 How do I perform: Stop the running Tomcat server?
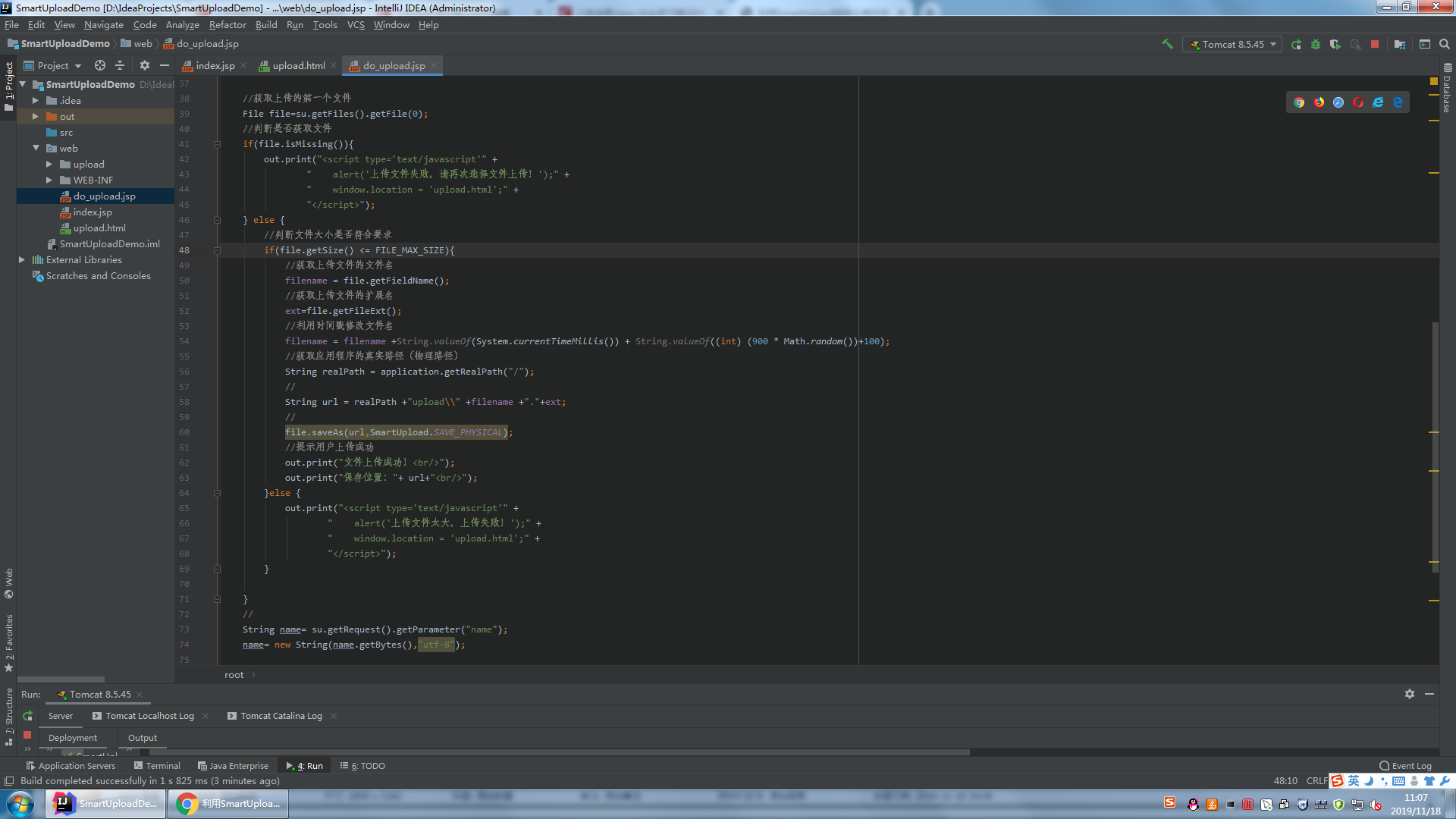coord(1375,44)
